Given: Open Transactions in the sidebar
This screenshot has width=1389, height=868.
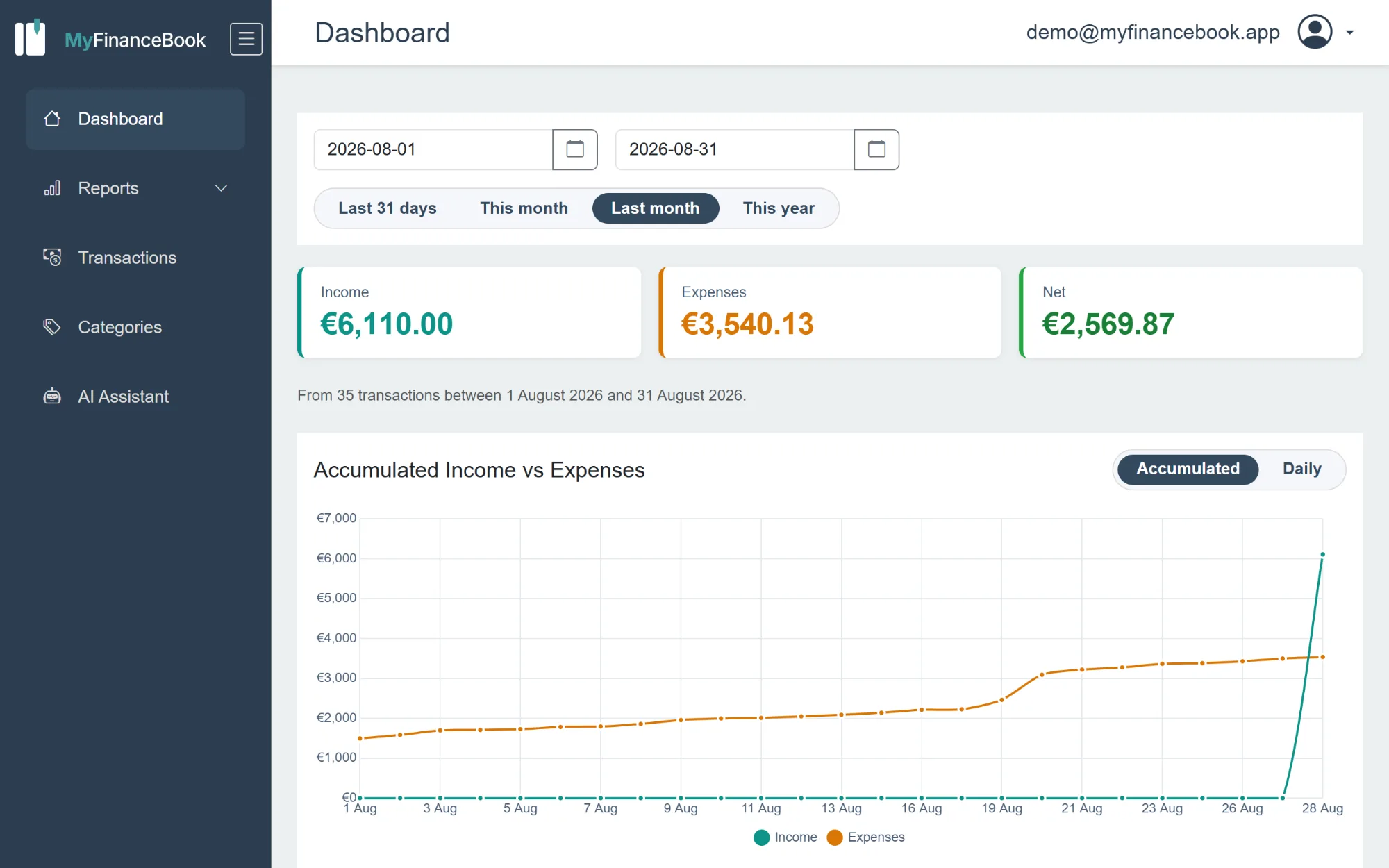Looking at the screenshot, I should tap(135, 258).
